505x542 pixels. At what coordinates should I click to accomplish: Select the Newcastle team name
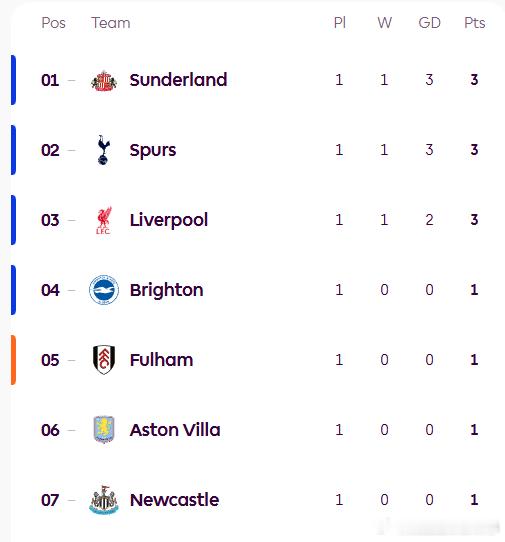[x=174, y=500]
